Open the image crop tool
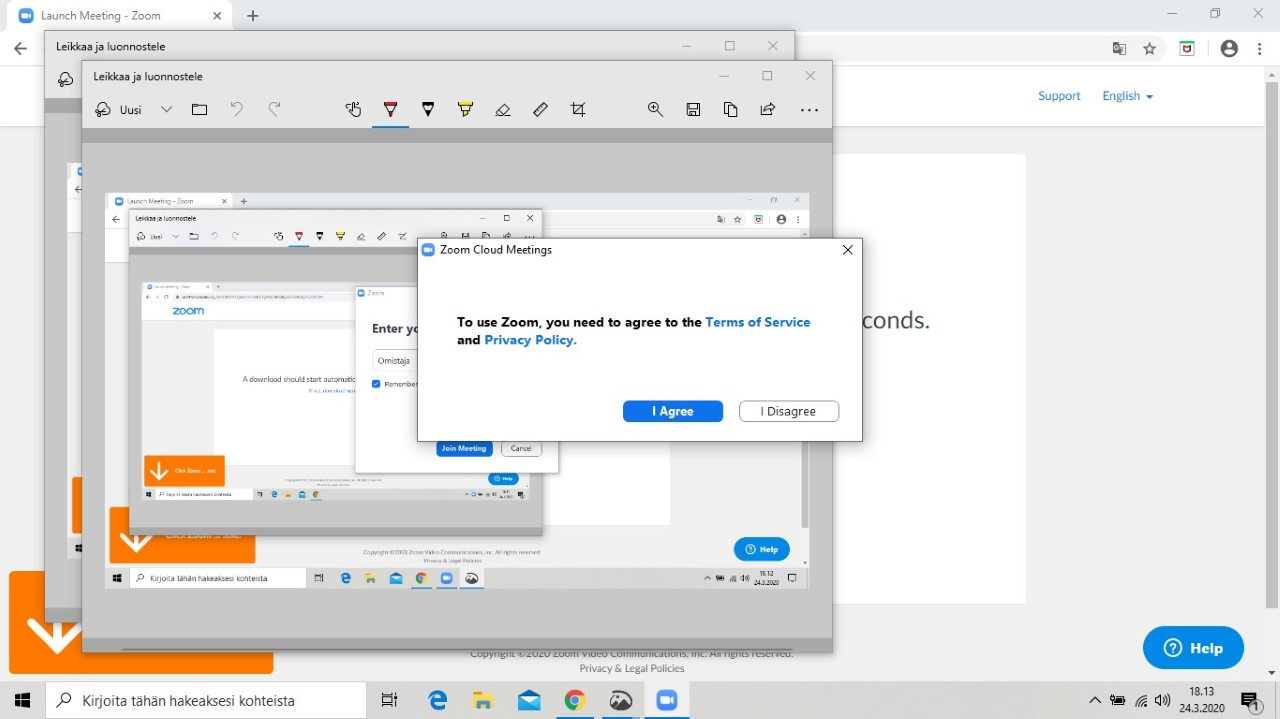1280x719 pixels. pyautogui.click(x=578, y=110)
